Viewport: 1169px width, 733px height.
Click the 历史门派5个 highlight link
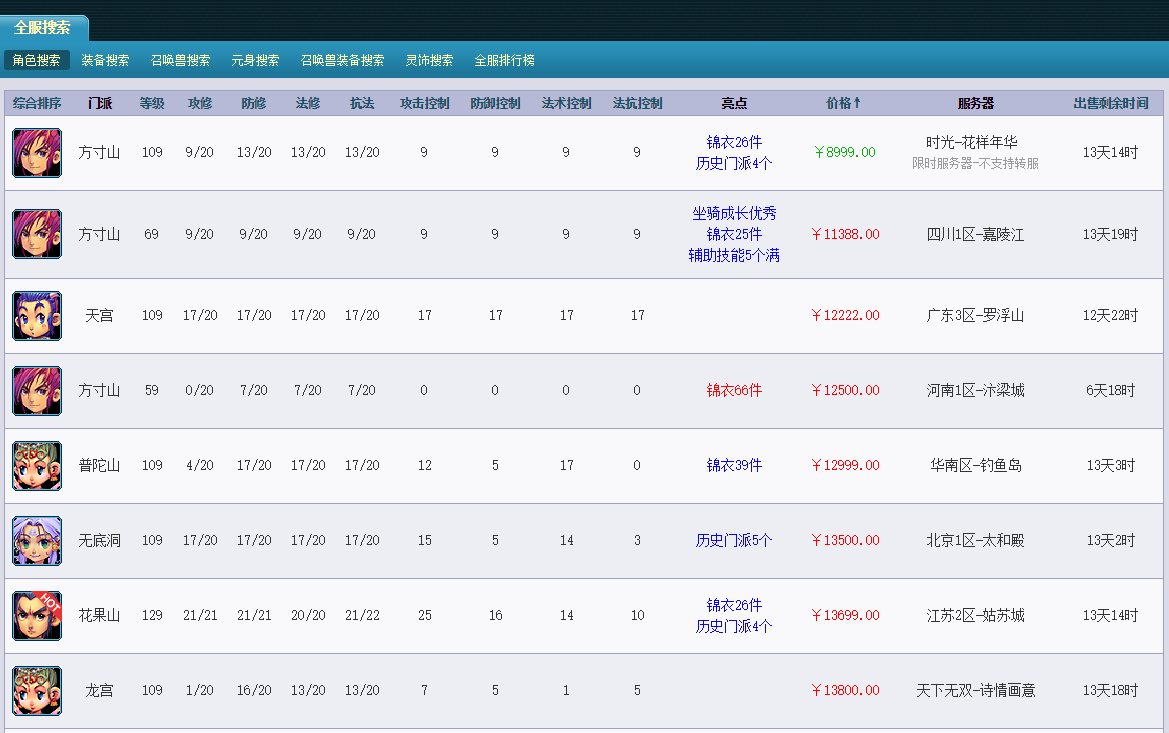pyautogui.click(x=734, y=541)
